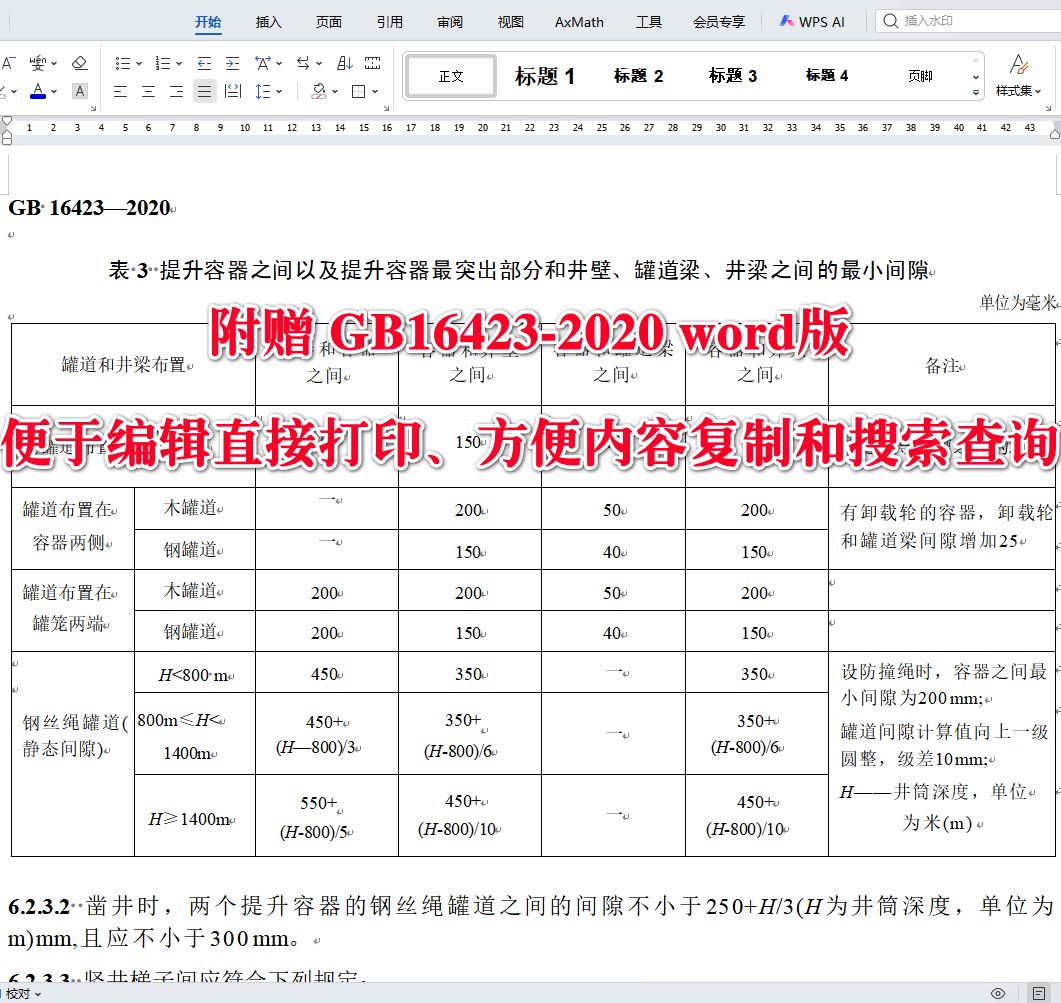Apply left text alignment
The height and width of the screenshot is (1003, 1061).
click(x=120, y=91)
